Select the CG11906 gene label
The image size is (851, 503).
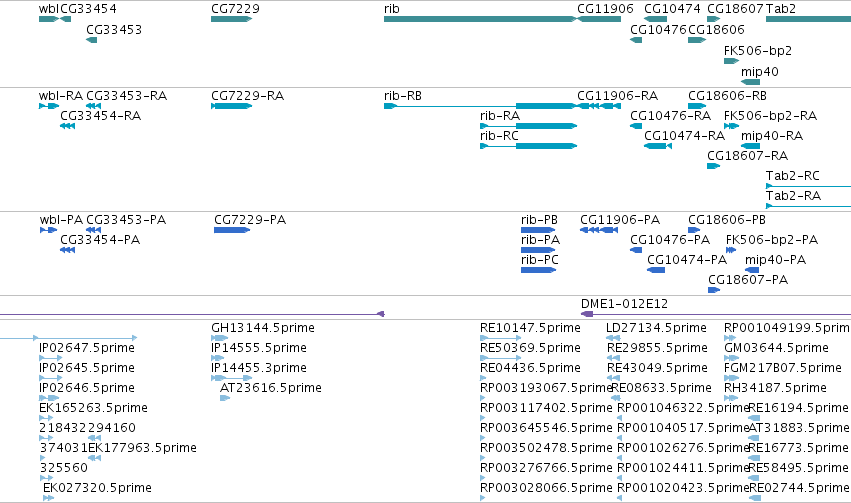[605, 9]
